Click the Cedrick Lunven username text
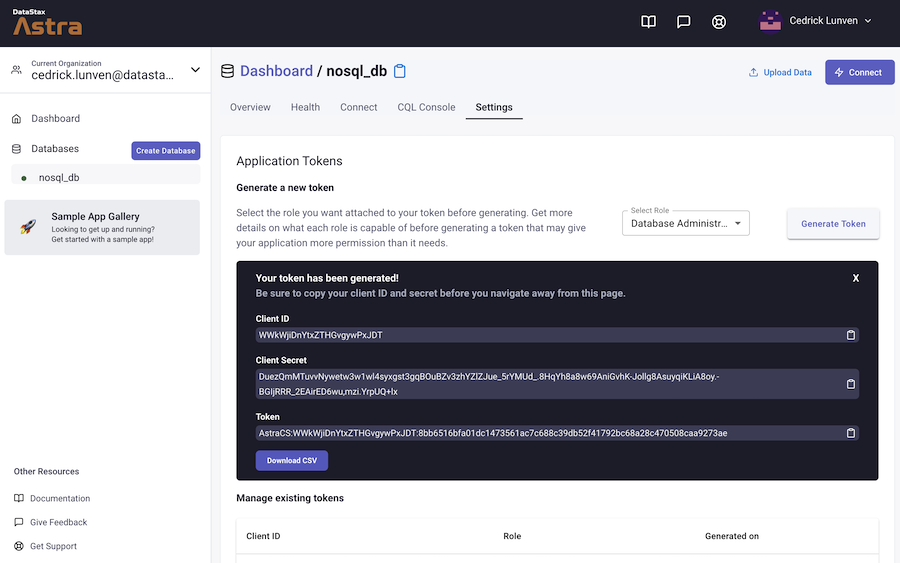 click(824, 21)
